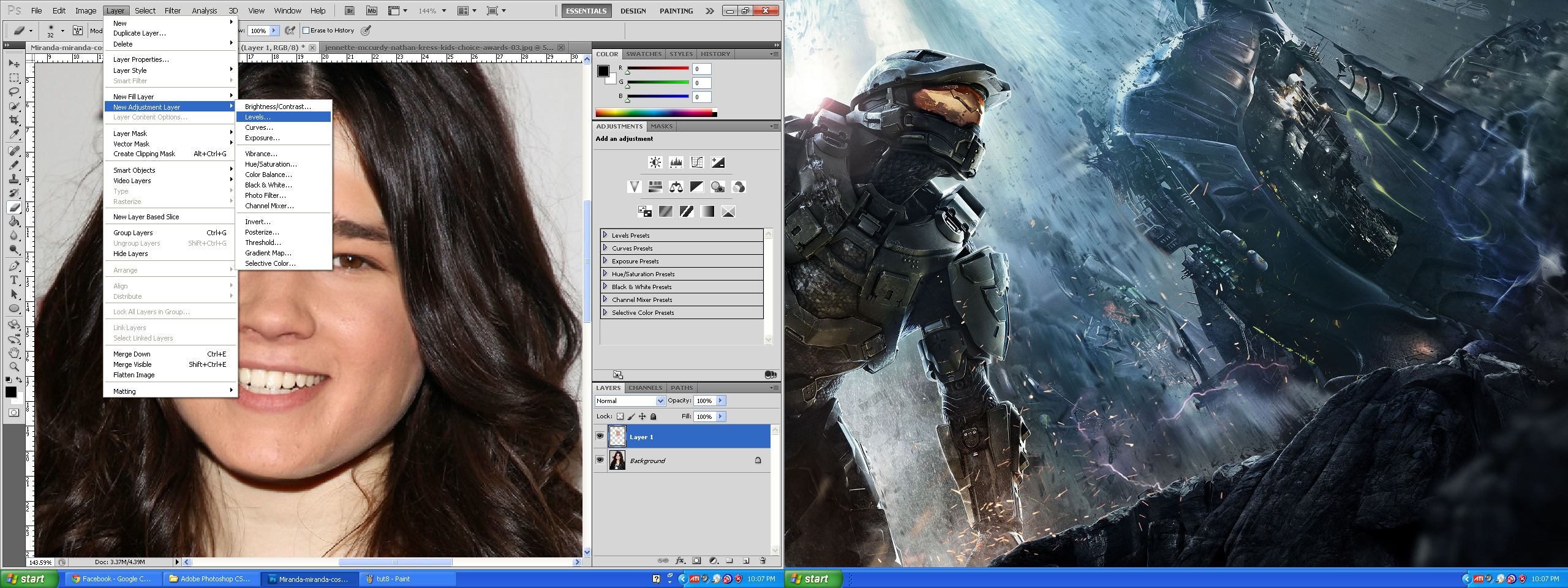Toggle Quick Mask mode button

14,412
